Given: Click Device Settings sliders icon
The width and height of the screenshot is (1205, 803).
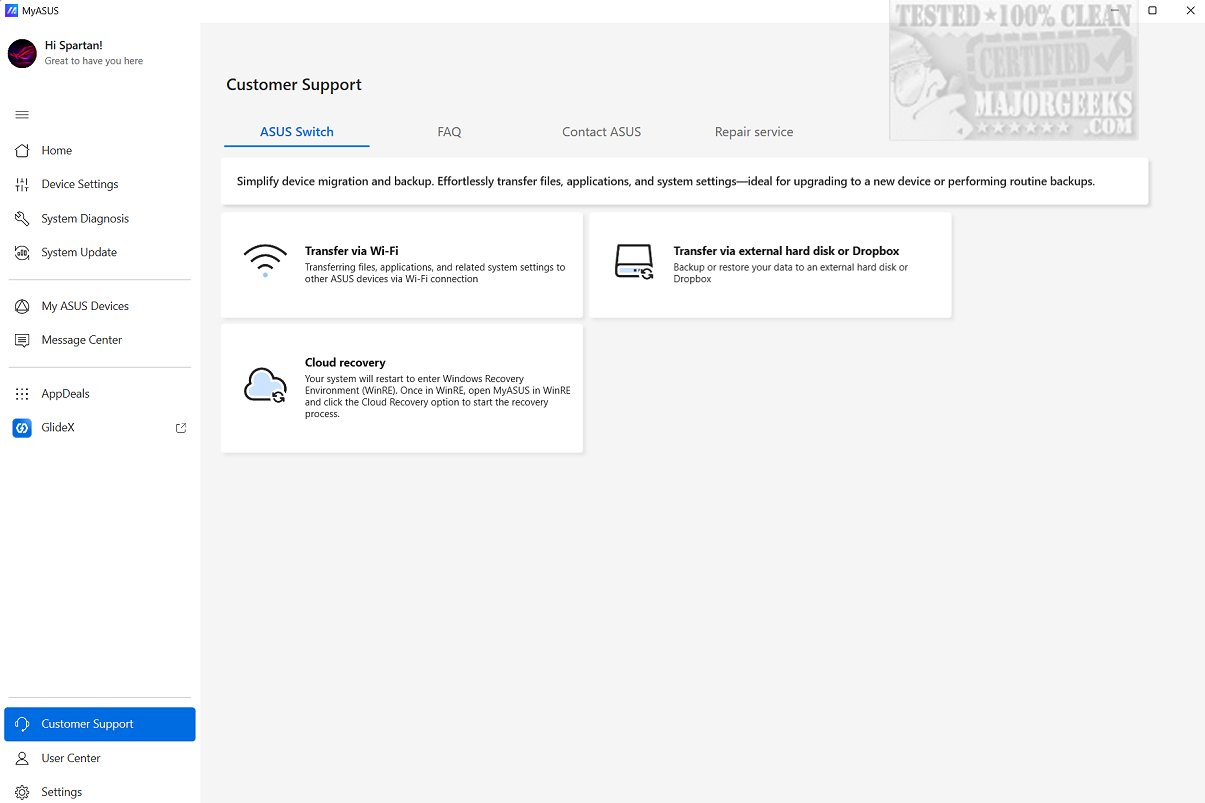Looking at the screenshot, I should [x=22, y=184].
